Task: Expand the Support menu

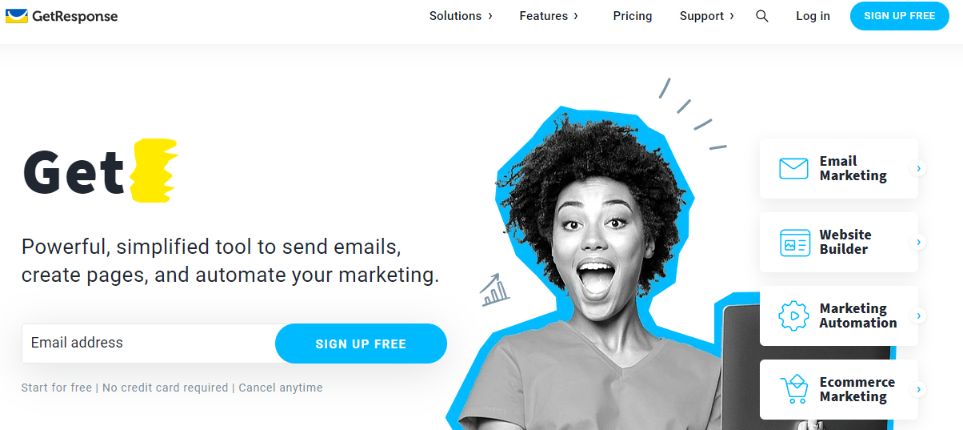Action: click(x=706, y=16)
